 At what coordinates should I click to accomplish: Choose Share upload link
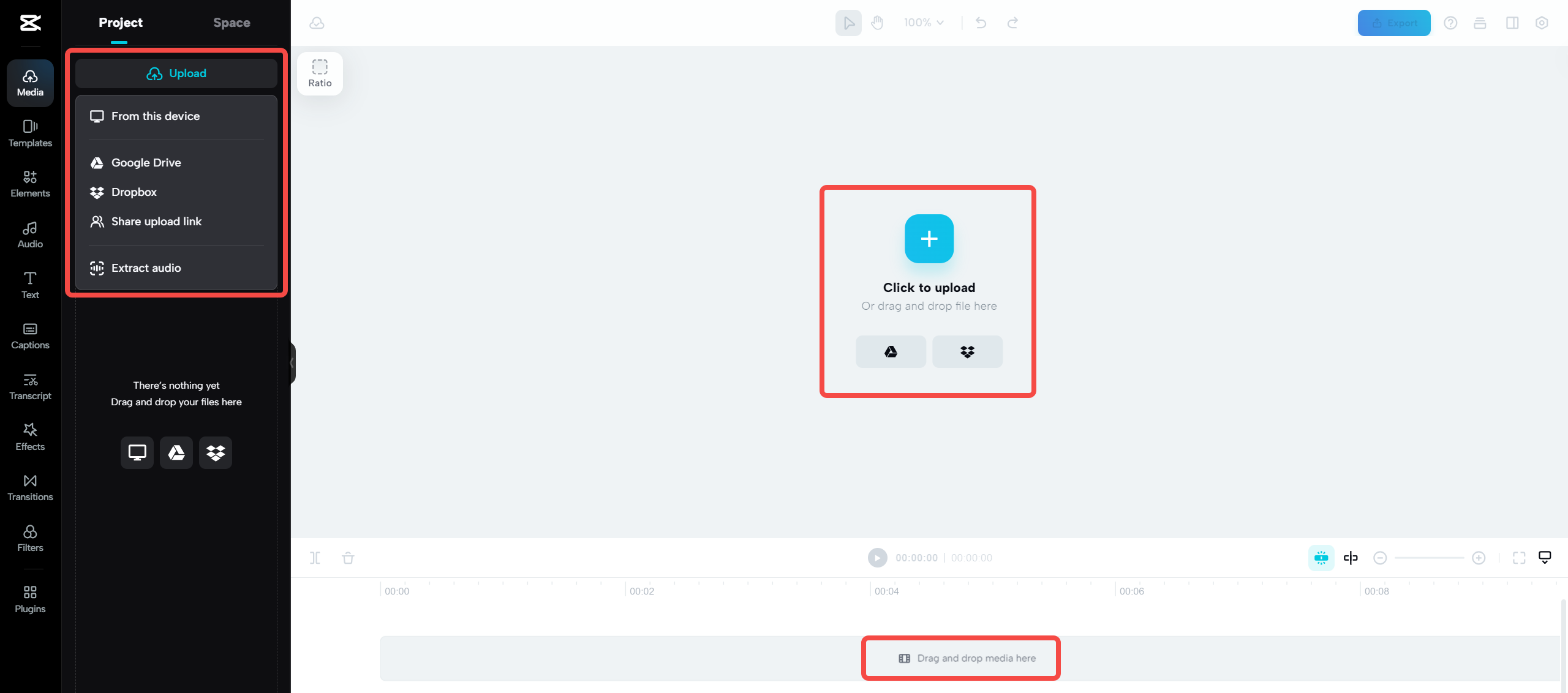(156, 221)
